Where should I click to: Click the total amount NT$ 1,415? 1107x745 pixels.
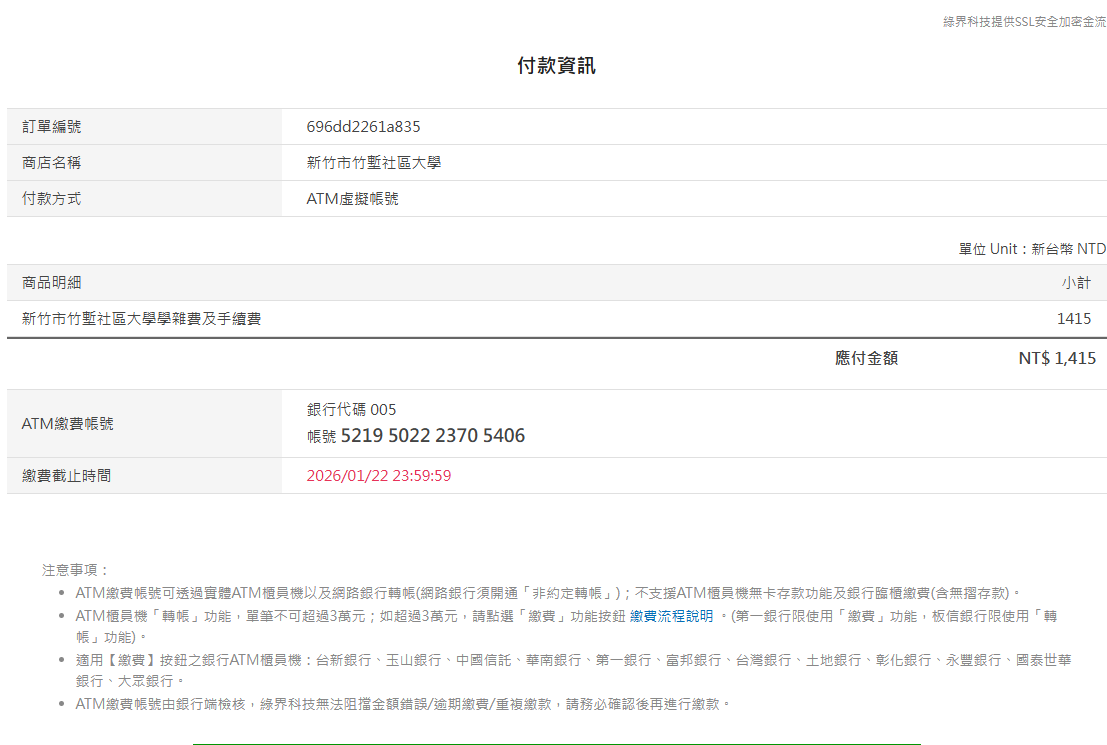point(1057,358)
